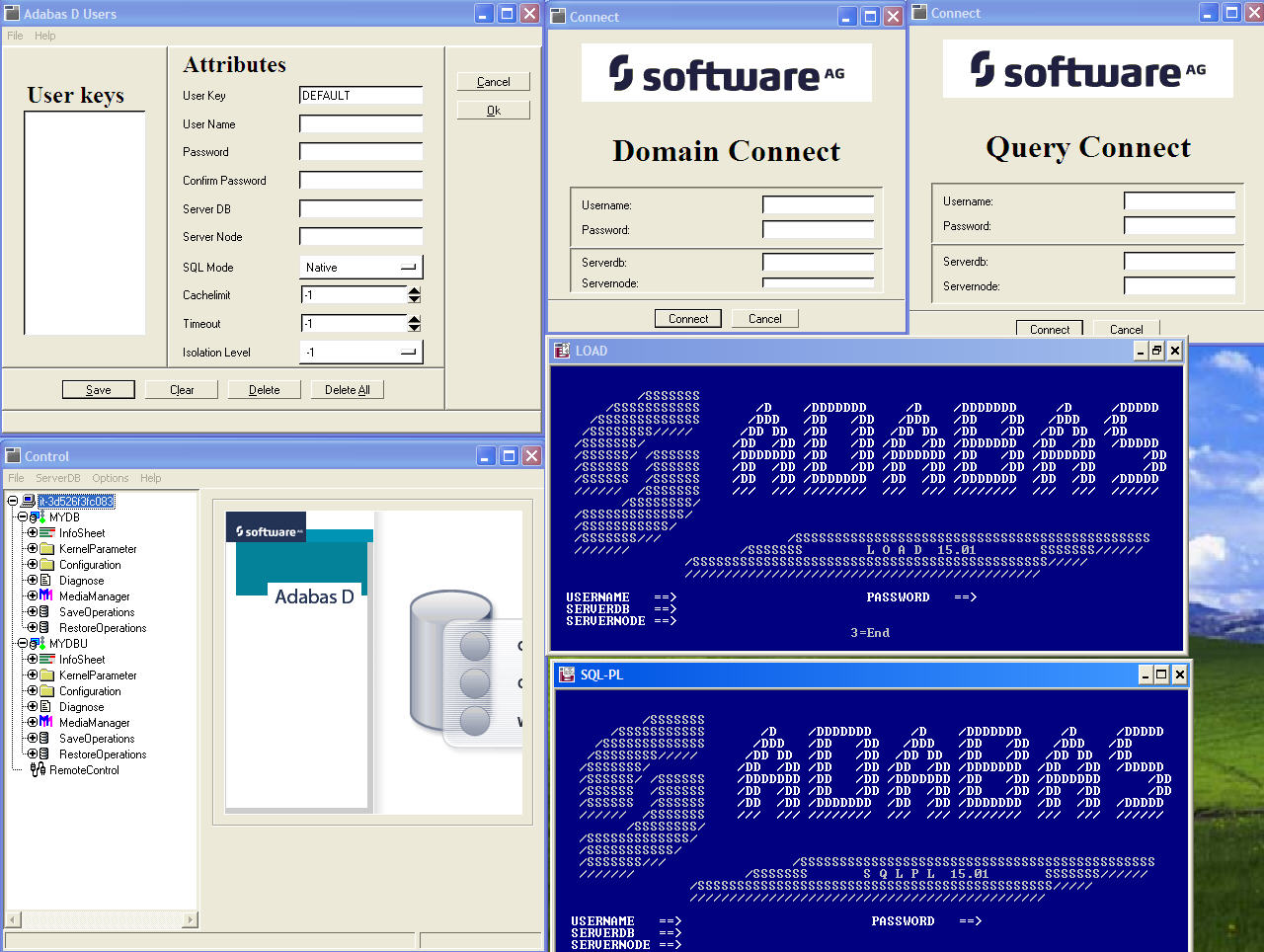Screen dimensions: 1264x952
Task: Click the SaveOperations icon under MYDBU
Action: click(44, 739)
